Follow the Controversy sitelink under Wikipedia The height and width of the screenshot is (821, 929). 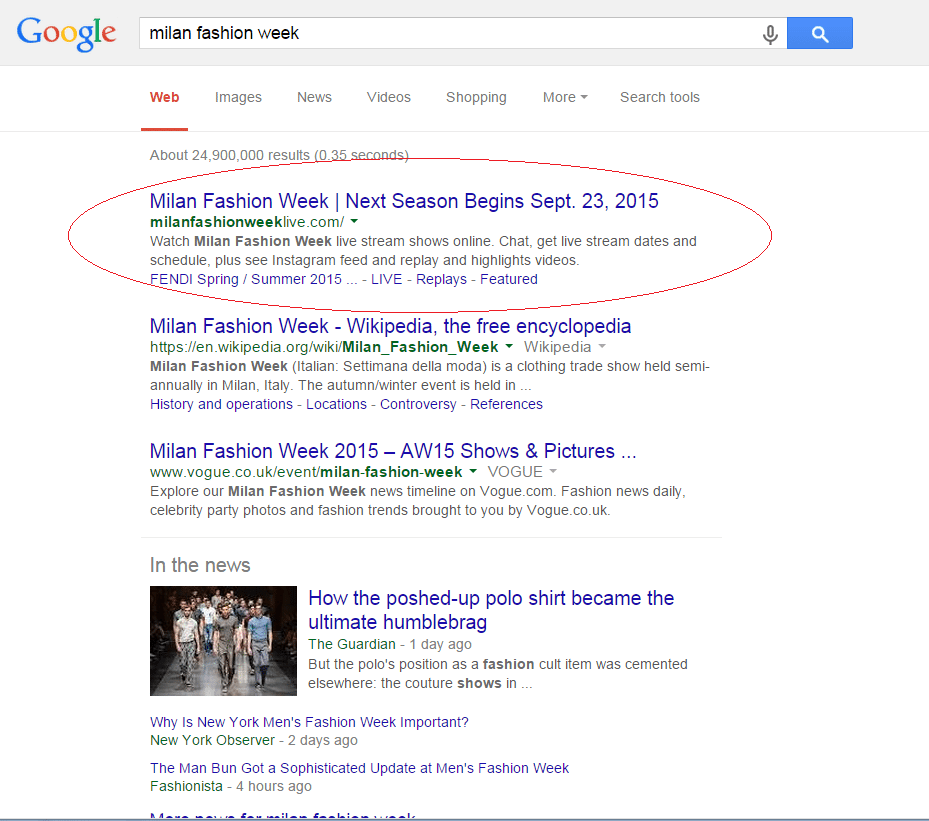pyautogui.click(x=418, y=404)
